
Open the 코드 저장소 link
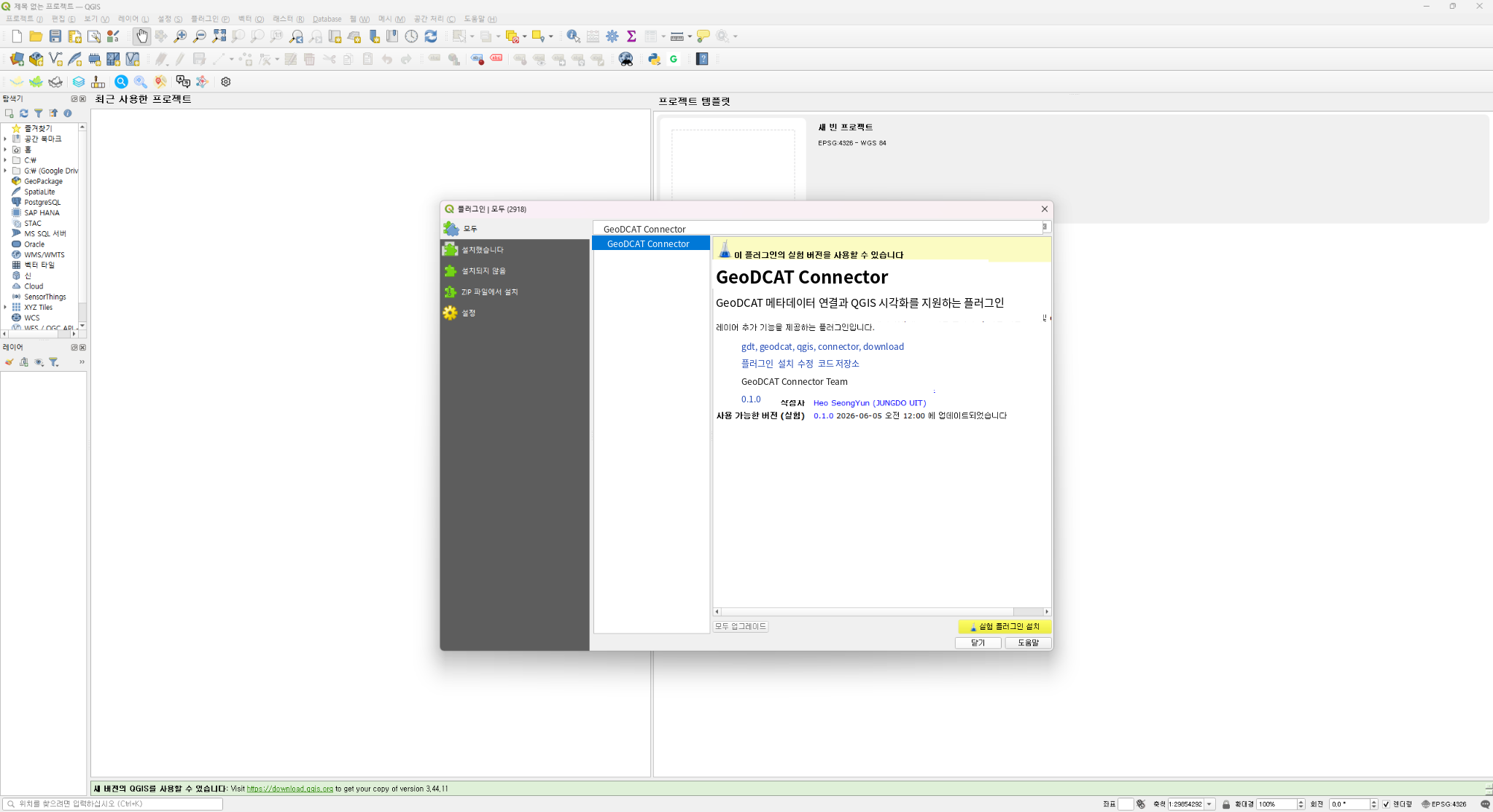point(838,363)
